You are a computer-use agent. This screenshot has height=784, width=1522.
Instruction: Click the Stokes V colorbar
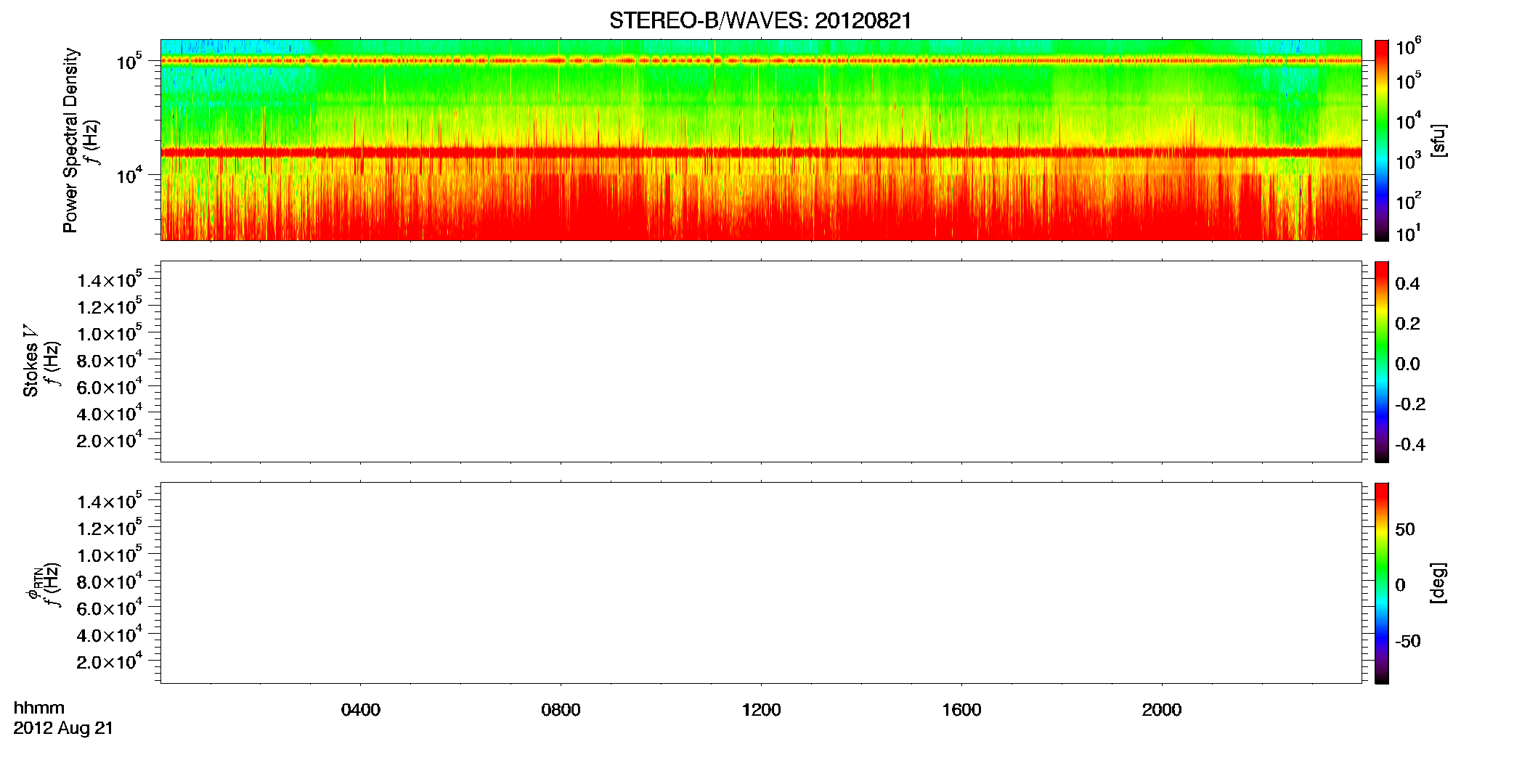[x=1382, y=362]
